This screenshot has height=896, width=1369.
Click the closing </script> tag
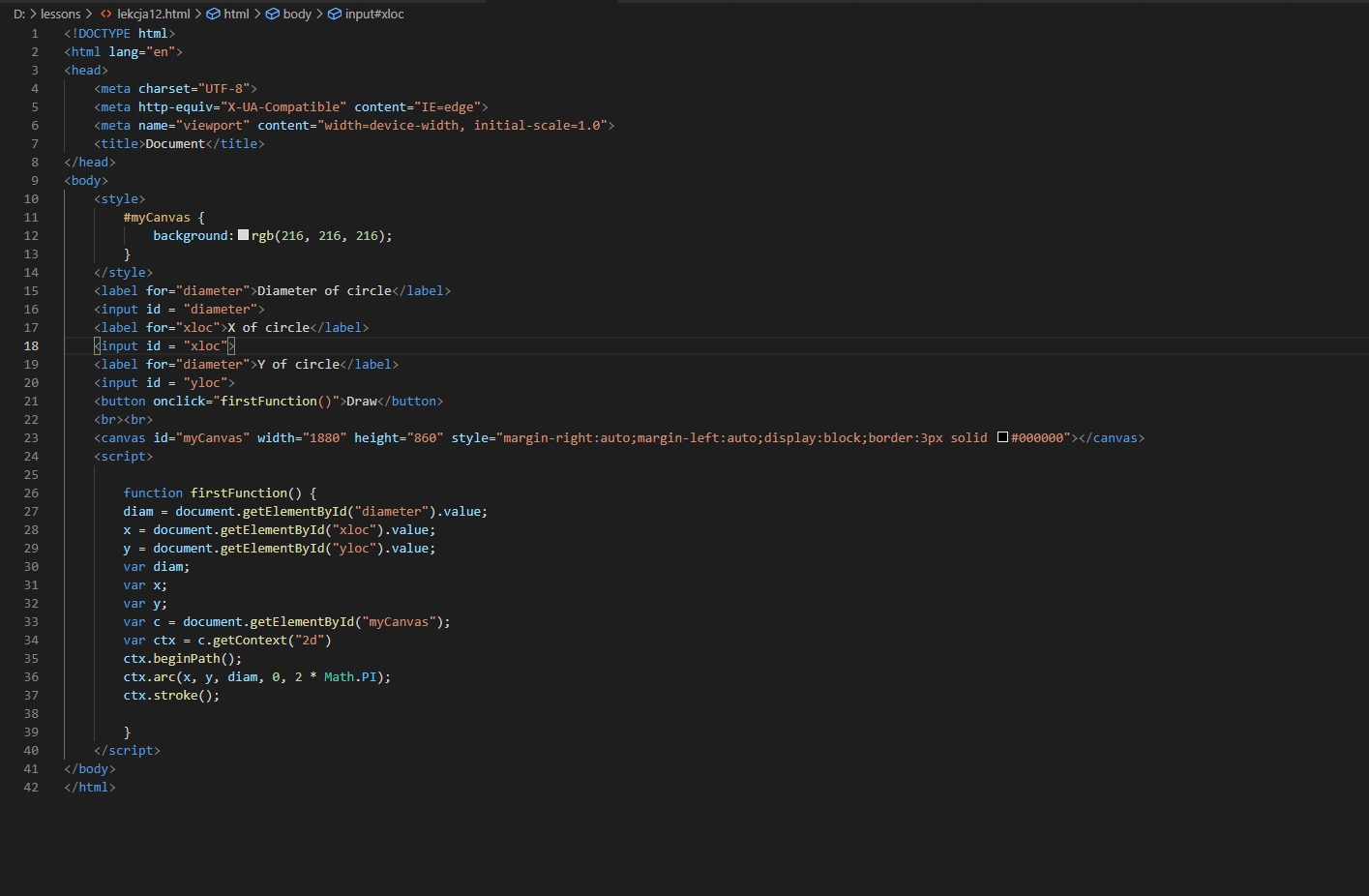[128, 751]
